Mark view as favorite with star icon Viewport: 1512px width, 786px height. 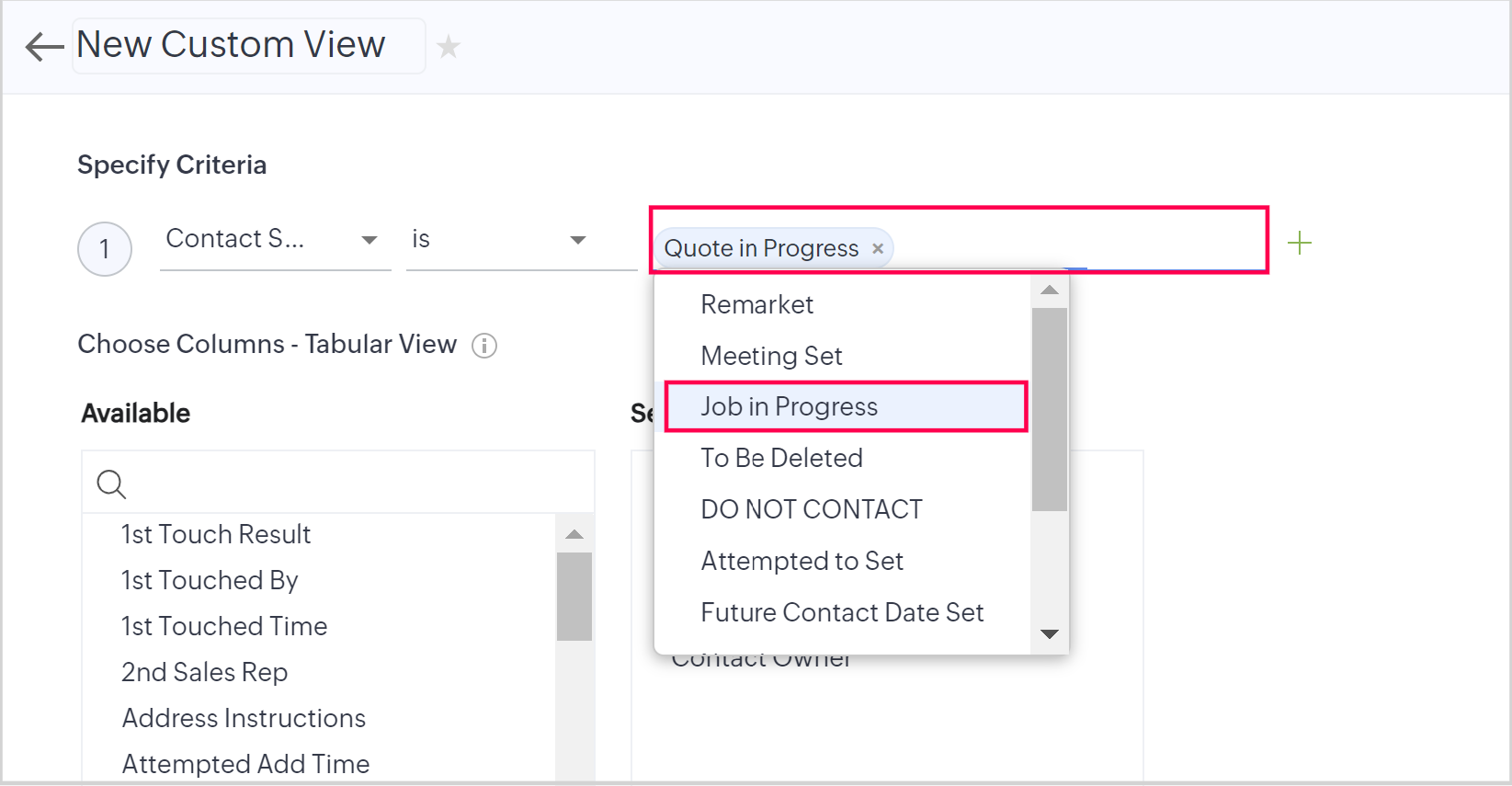coord(449,47)
